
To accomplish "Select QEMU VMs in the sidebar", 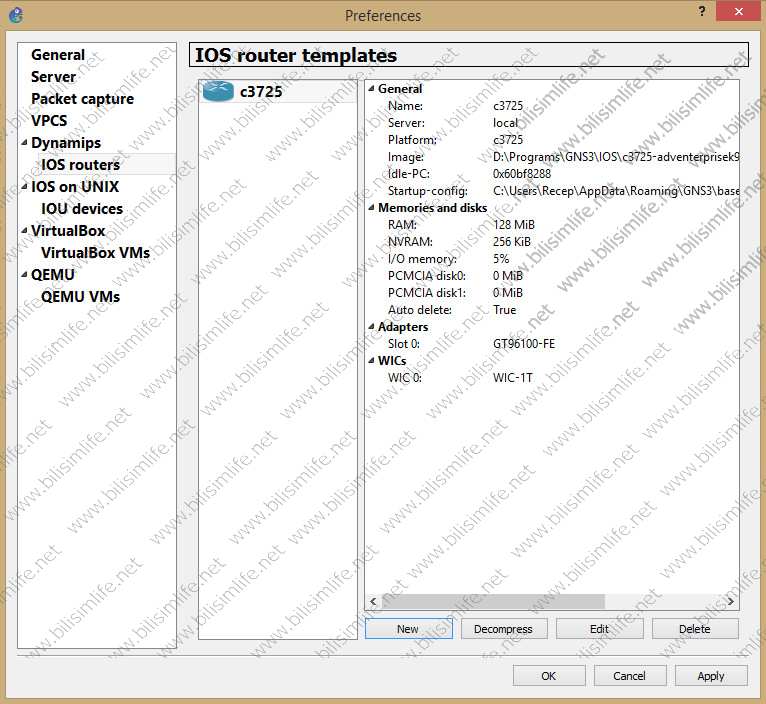I will (81, 297).
